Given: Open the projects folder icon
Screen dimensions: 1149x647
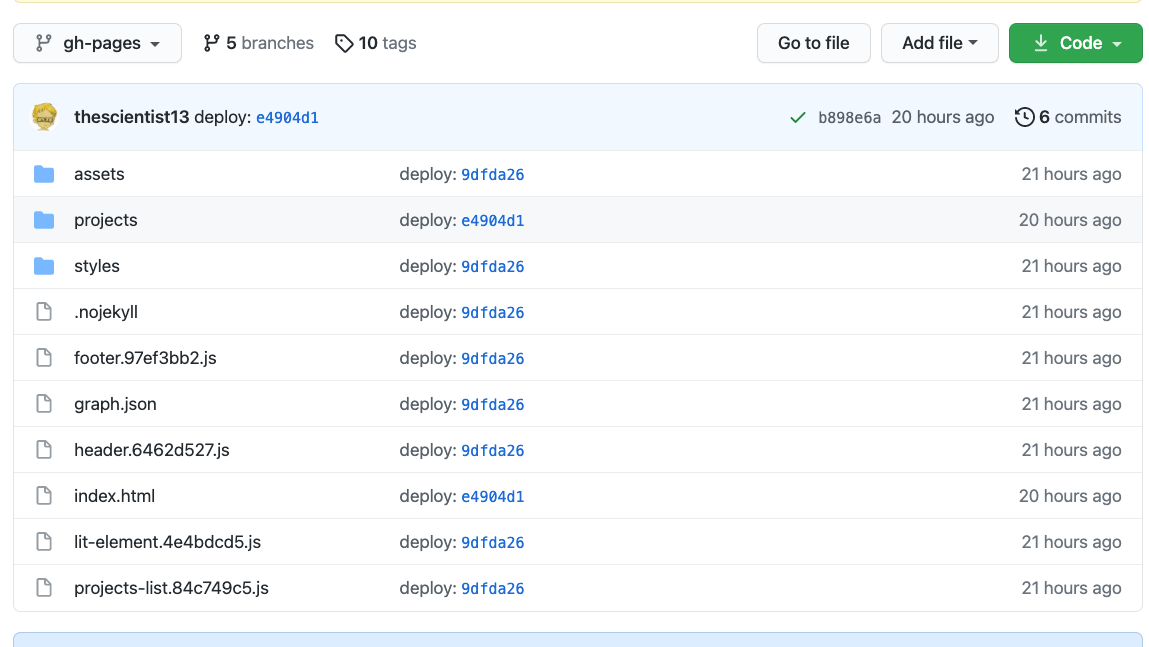Looking at the screenshot, I should pyautogui.click(x=44, y=219).
